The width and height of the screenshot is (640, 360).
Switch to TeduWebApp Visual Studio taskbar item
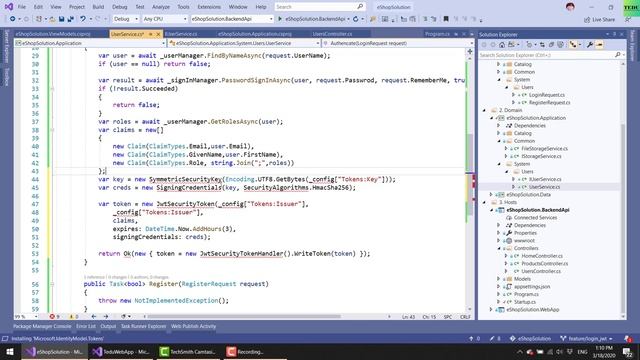click(x=121, y=351)
